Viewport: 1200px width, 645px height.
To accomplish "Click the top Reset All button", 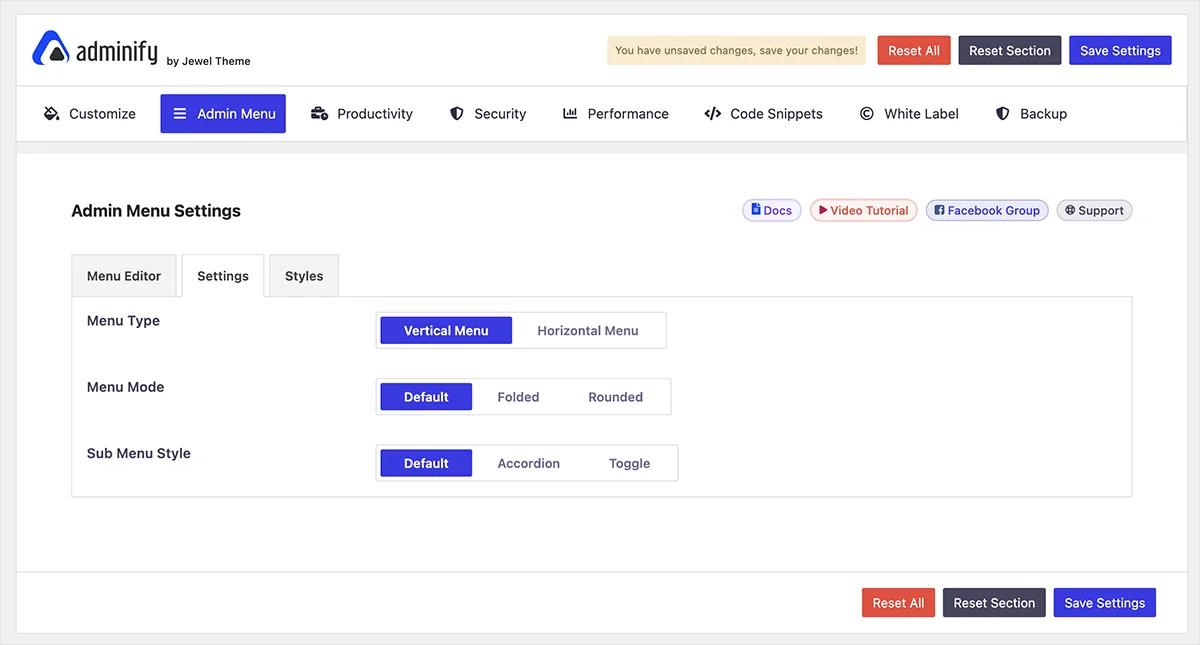I will tap(914, 51).
